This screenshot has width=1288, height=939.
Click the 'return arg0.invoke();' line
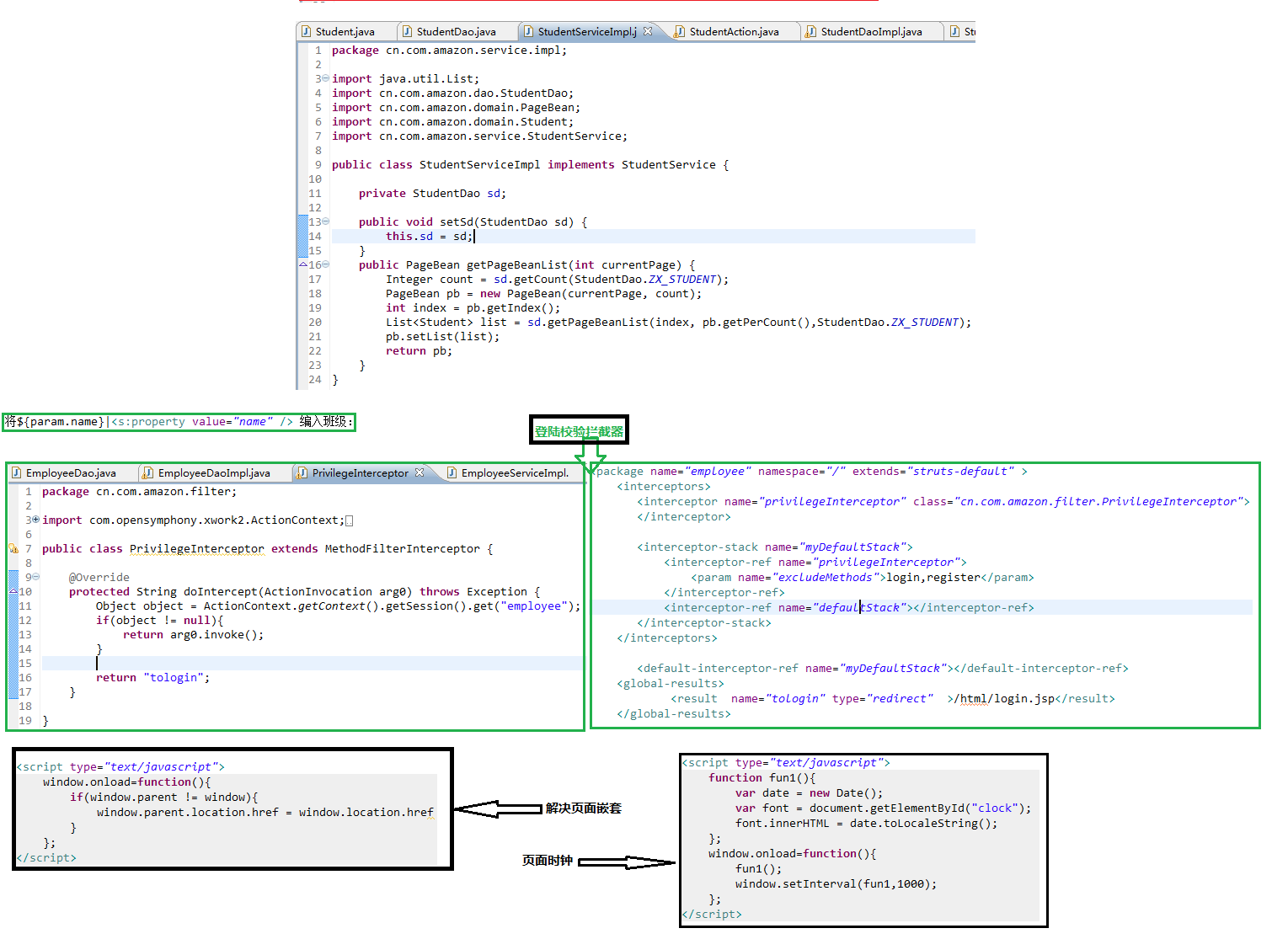pos(193,634)
